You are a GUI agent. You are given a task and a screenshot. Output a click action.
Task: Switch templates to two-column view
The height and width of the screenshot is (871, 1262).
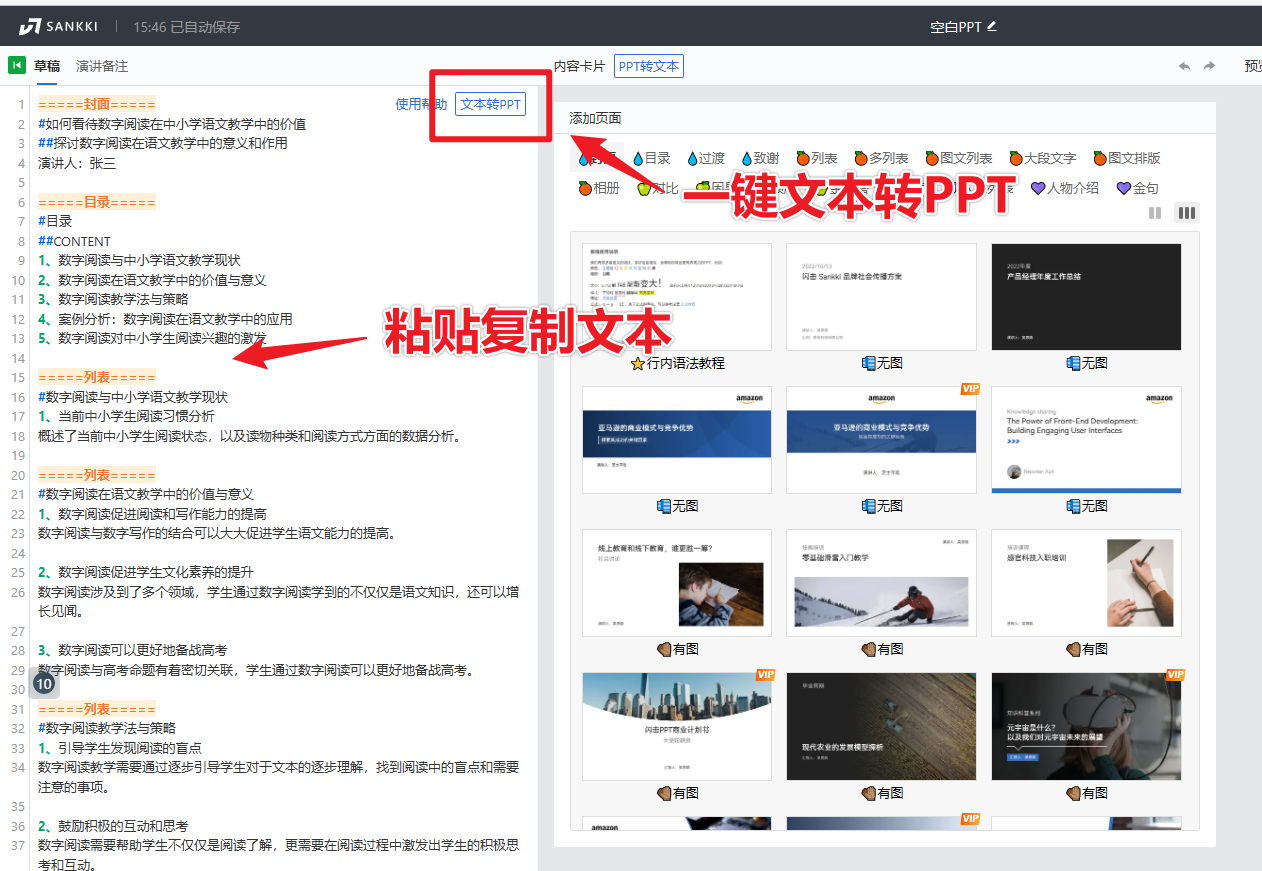coord(1155,213)
